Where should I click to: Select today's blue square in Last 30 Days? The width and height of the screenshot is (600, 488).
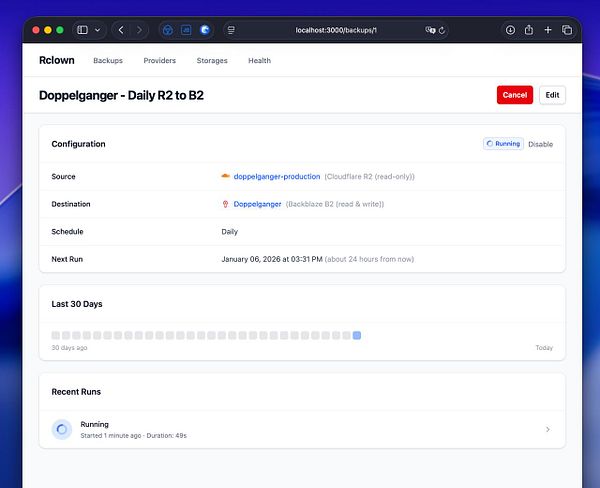click(x=357, y=335)
